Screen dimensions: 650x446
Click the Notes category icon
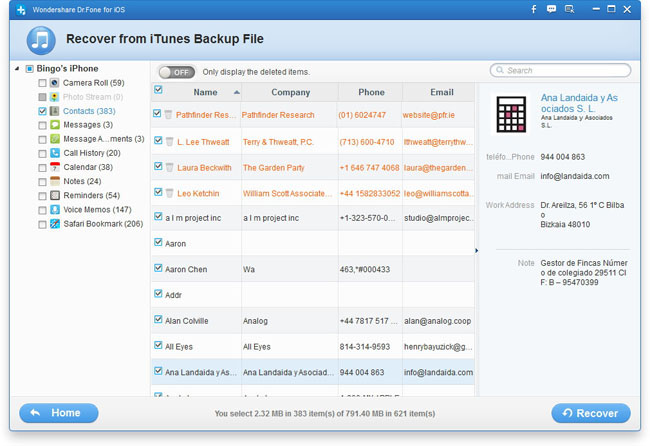tap(55, 181)
